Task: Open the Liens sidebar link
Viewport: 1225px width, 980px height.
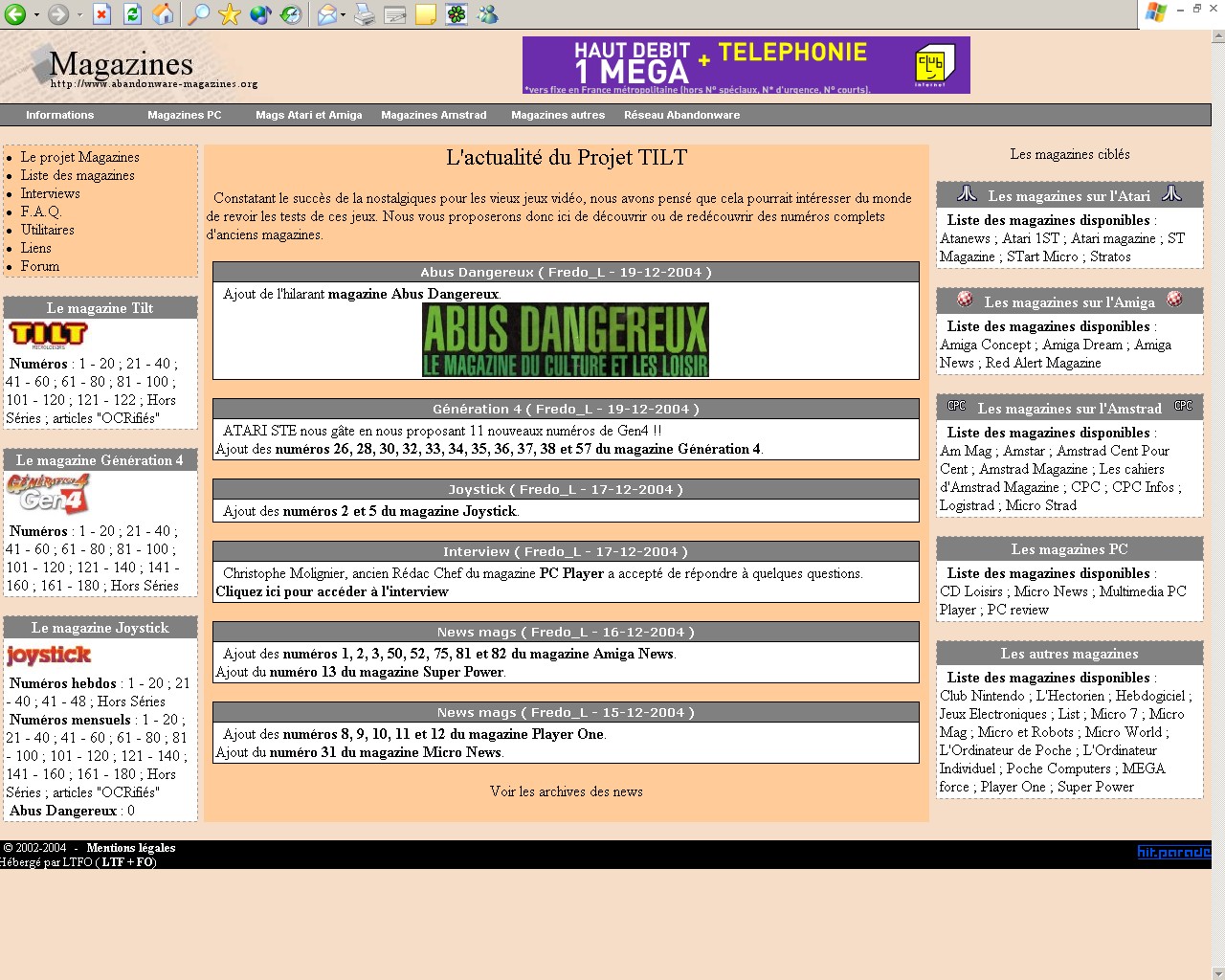Action: (36, 248)
